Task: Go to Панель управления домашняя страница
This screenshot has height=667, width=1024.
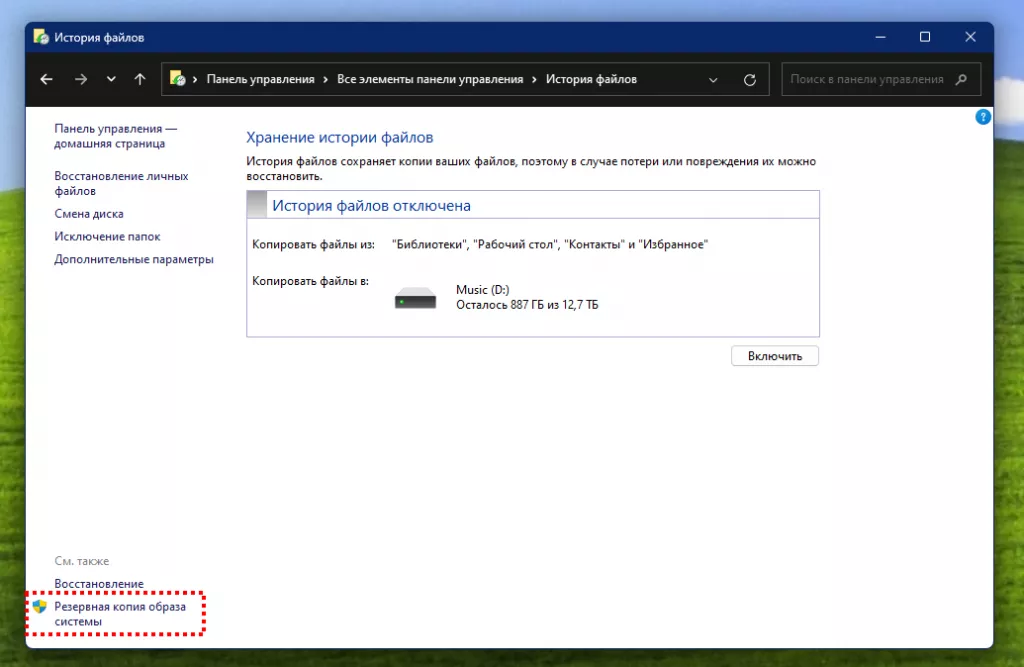Action: [x=115, y=136]
